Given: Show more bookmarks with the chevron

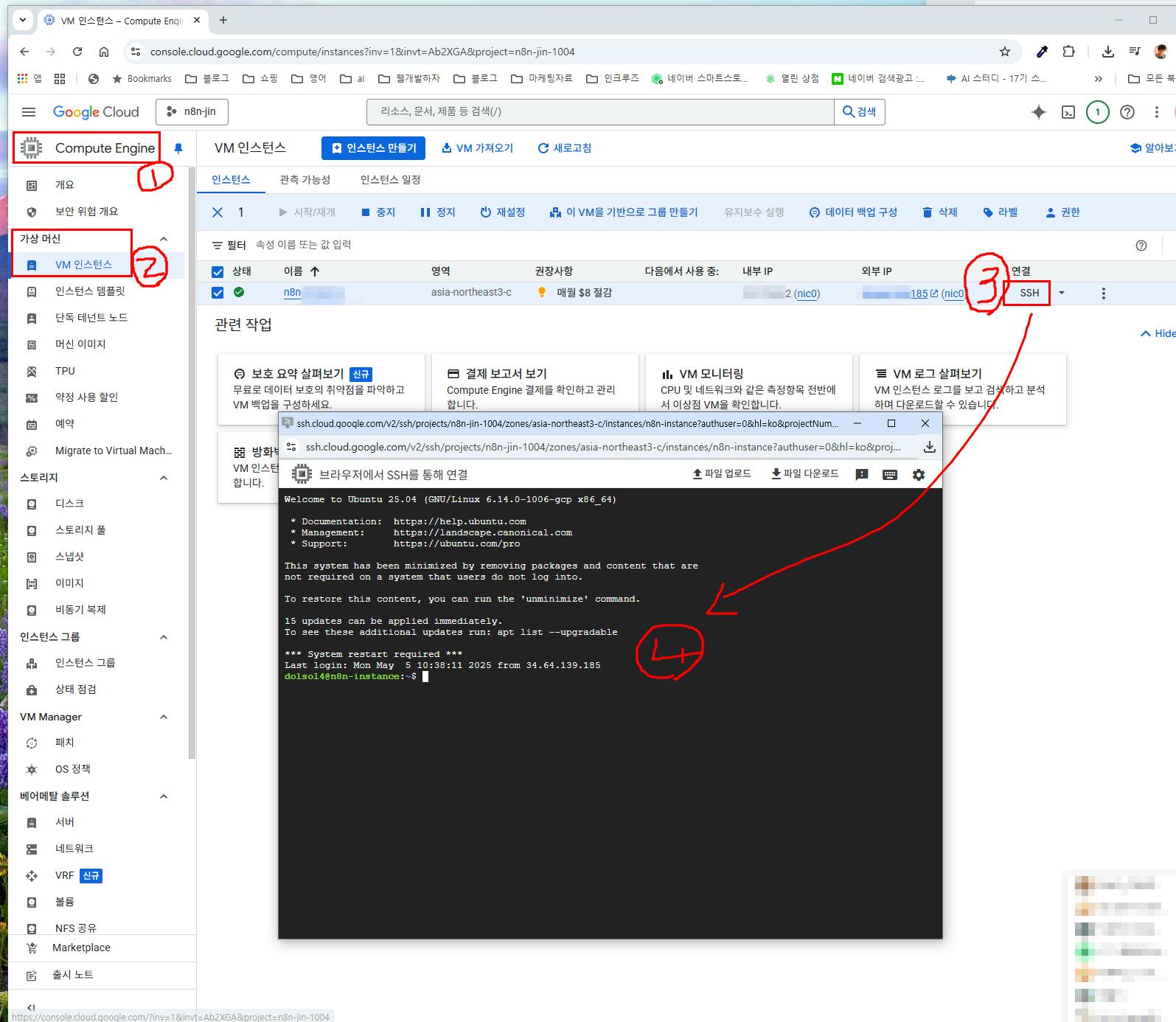Looking at the screenshot, I should (1098, 78).
